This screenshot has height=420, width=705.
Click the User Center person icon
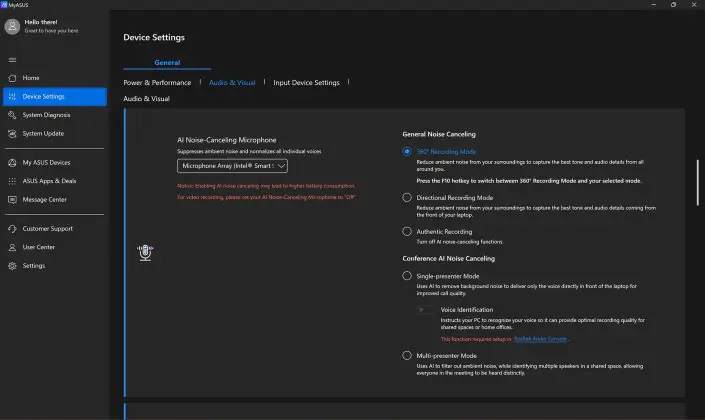pos(12,247)
